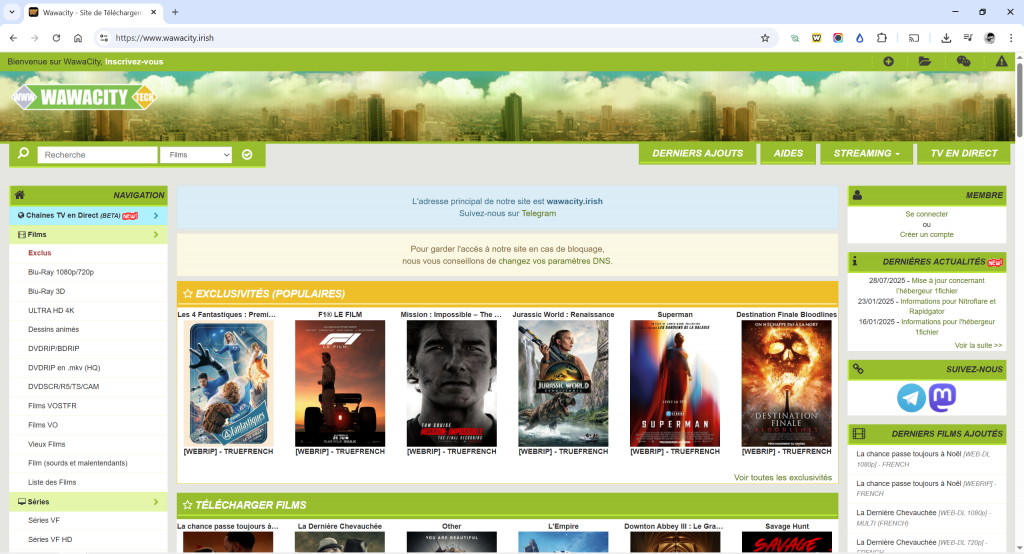Open the Mastodon icon under Suivez-nous
This screenshot has width=1024, height=554.
pos(942,398)
